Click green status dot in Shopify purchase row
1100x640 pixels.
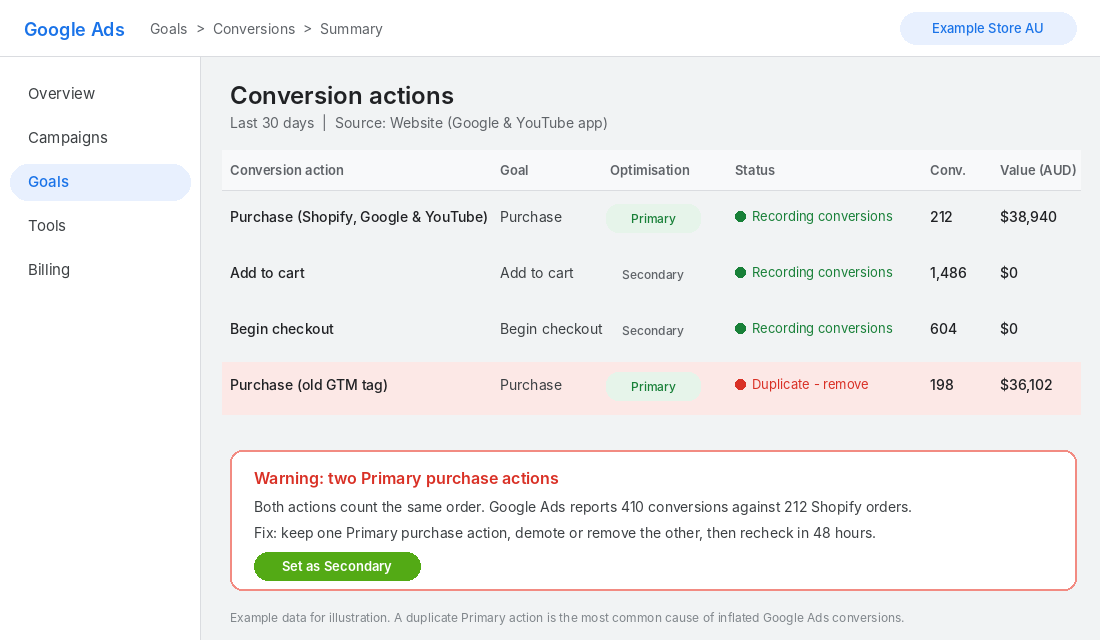[740, 216]
